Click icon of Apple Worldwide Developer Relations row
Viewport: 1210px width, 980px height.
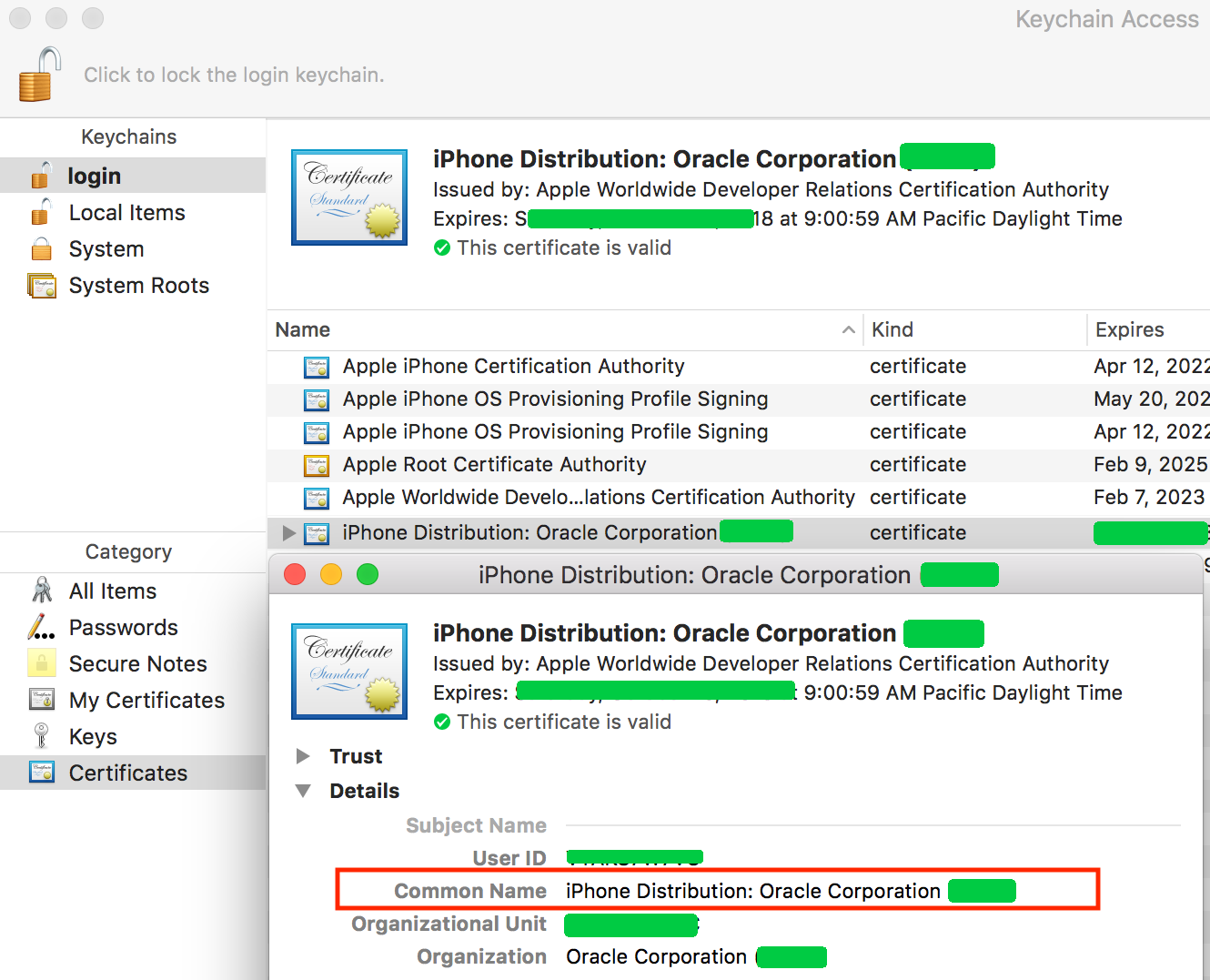point(317,498)
